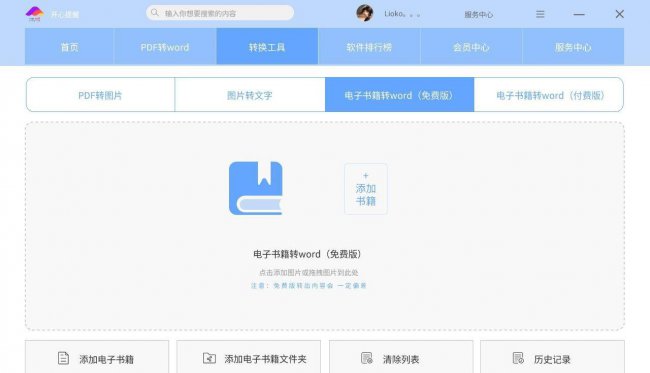Click the search magnifier icon
Screen dimensions: 650x373
click(x=155, y=13)
